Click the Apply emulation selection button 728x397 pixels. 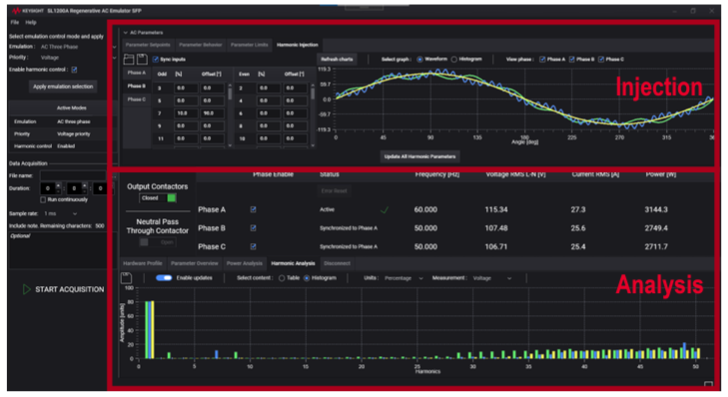coord(63,86)
